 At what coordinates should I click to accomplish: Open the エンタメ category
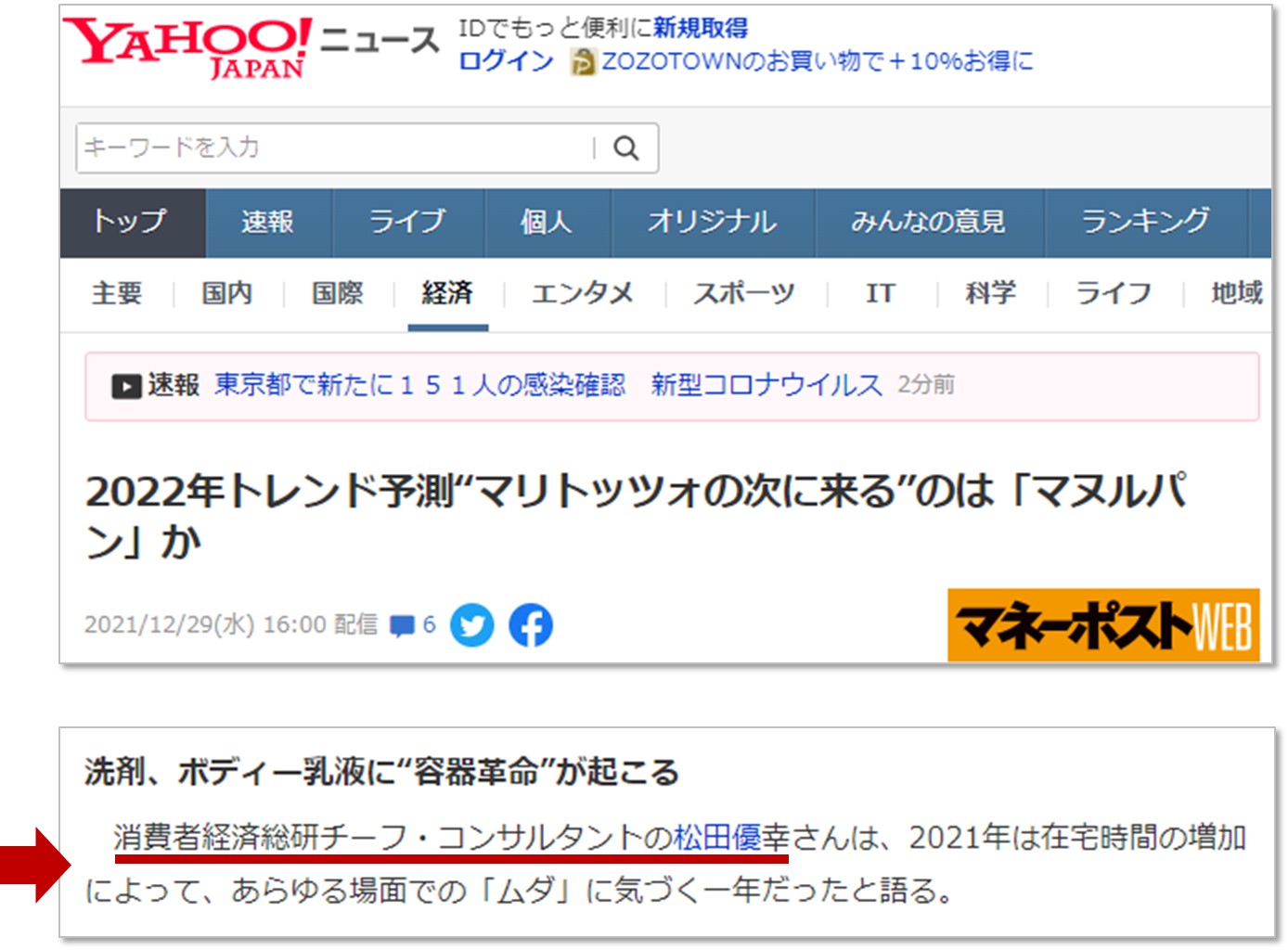(x=582, y=294)
